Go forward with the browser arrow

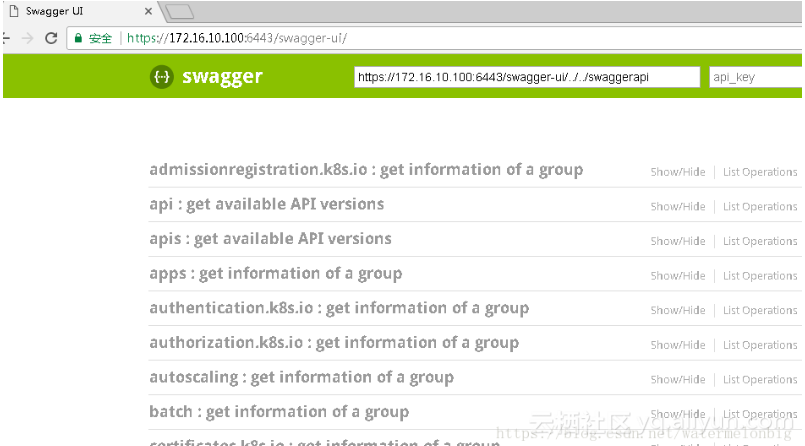(x=27, y=38)
